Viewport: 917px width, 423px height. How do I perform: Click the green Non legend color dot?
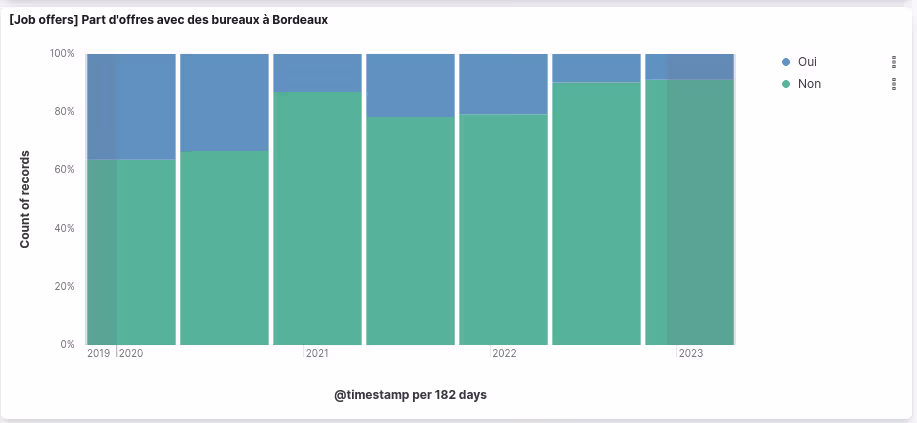pyautogui.click(x=786, y=84)
